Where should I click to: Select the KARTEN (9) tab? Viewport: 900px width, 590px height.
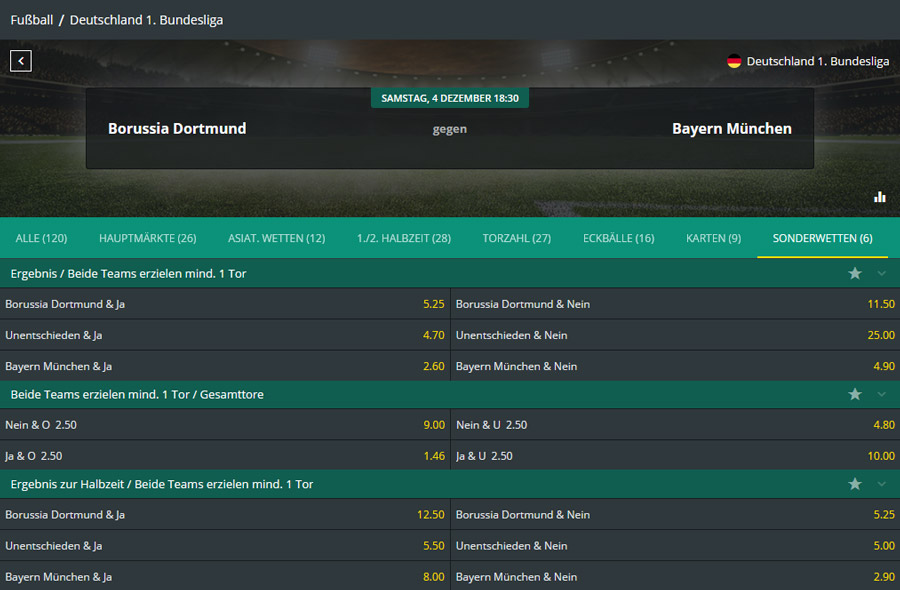click(x=713, y=238)
